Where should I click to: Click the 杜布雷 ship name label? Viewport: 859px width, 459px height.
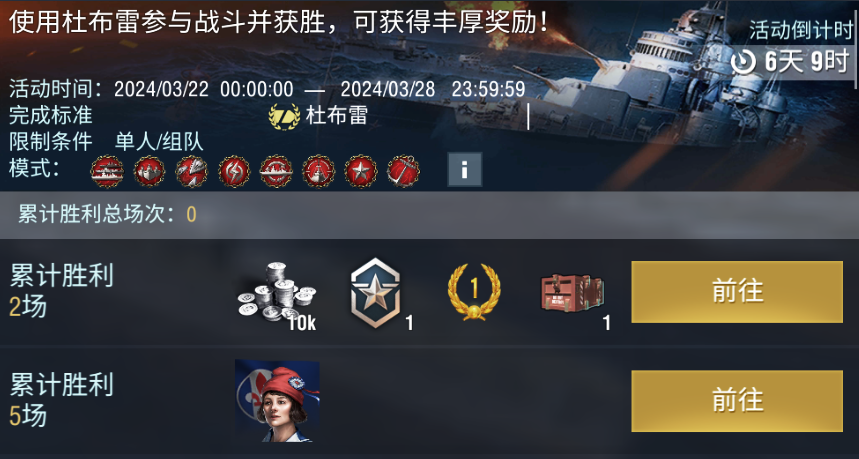[x=336, y=116]
